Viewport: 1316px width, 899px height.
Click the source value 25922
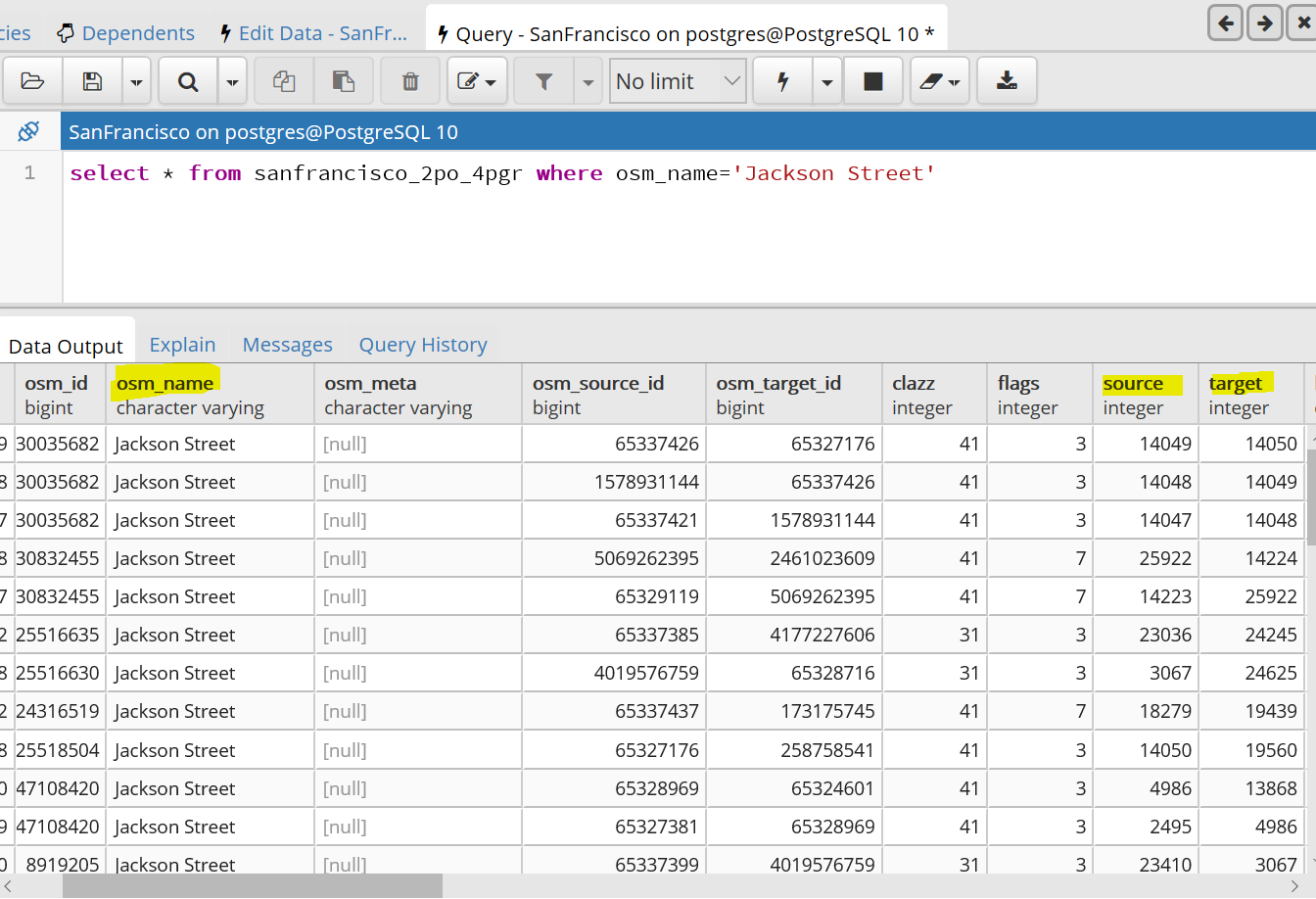click(x=1145, y=558)
